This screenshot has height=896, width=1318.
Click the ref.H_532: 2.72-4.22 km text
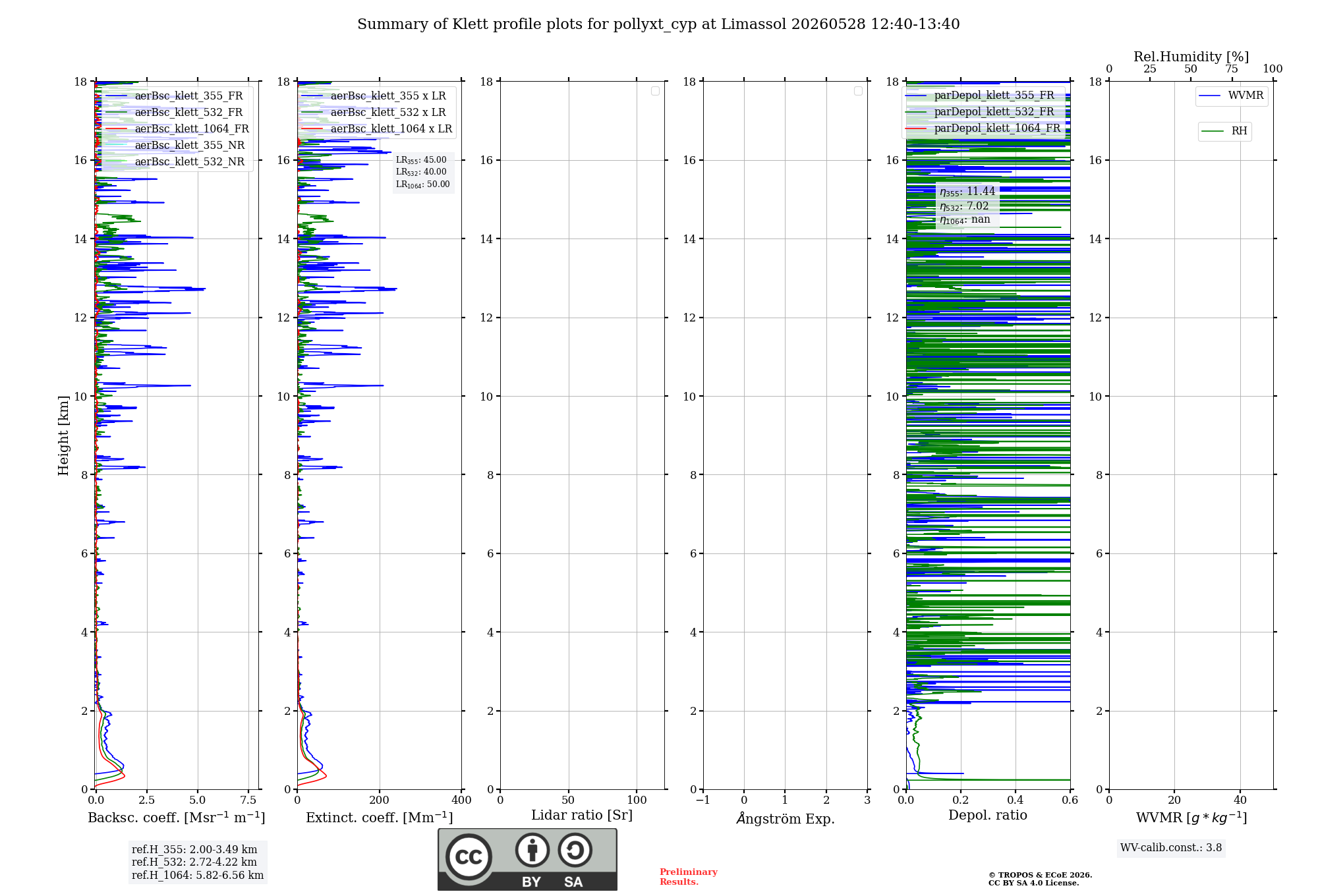pyautogui.click(x=194, y=862)
